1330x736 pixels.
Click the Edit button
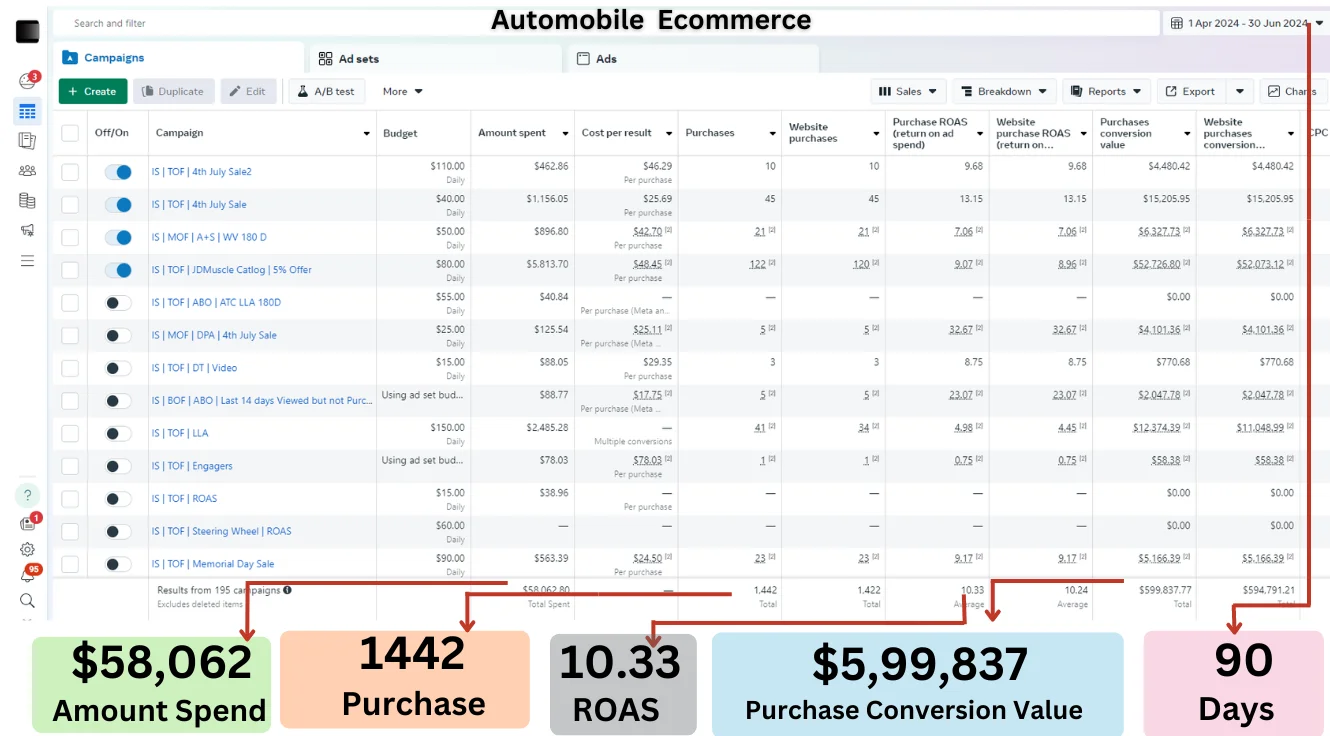coord(248,91)
